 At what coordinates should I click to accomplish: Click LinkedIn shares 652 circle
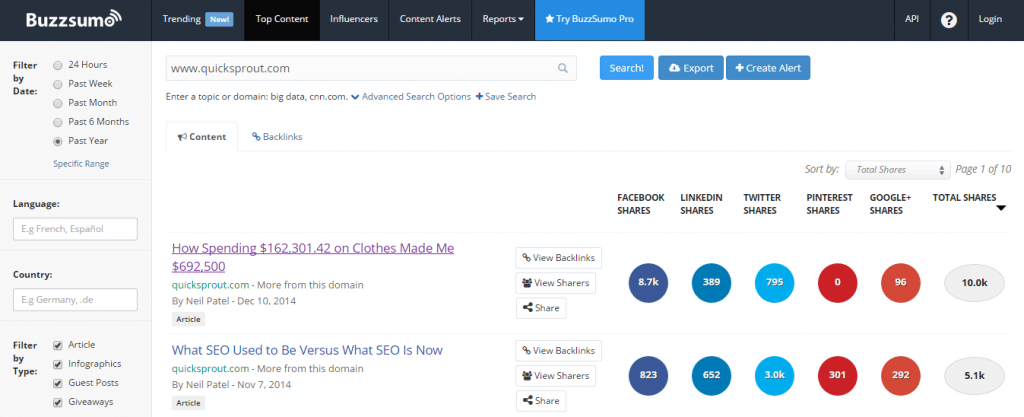pos(711,375)
